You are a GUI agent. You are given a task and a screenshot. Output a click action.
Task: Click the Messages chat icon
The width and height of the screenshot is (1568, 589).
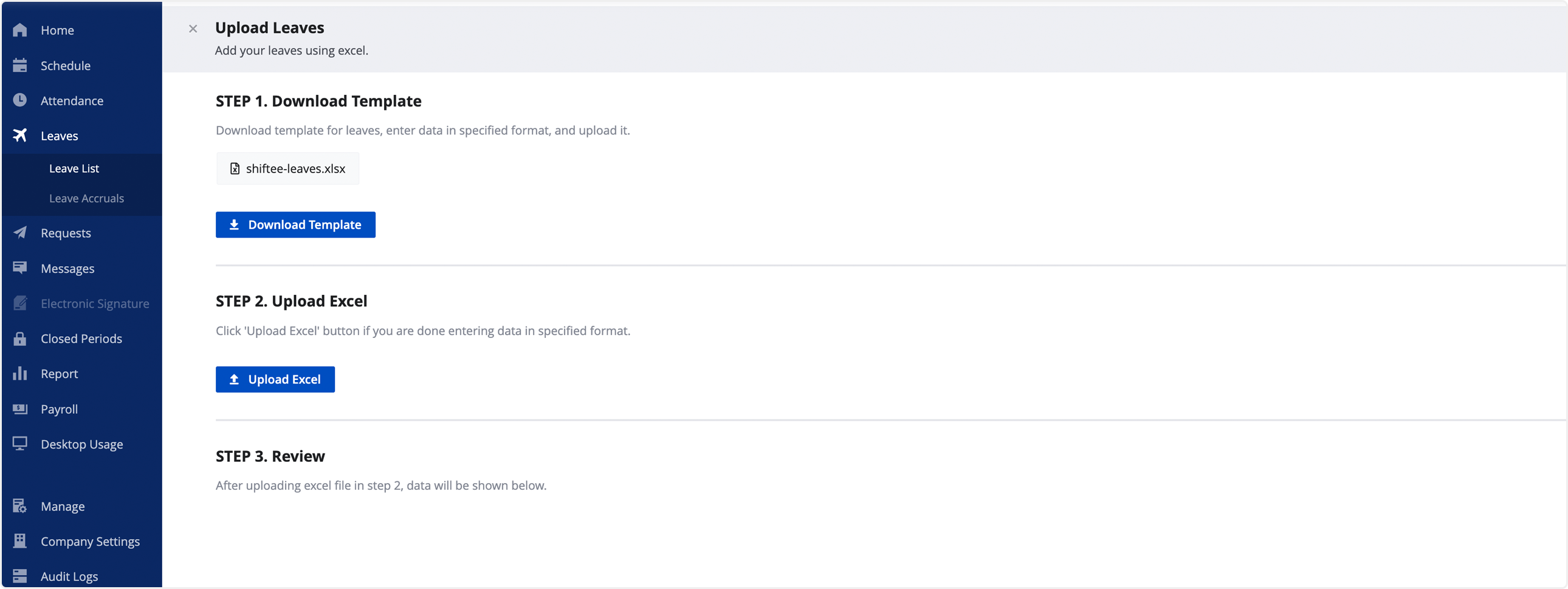click(20, 268)
